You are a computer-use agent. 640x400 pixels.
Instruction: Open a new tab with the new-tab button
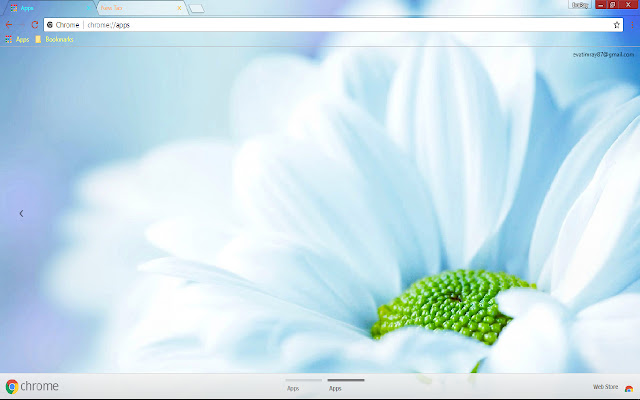point(197,9)
